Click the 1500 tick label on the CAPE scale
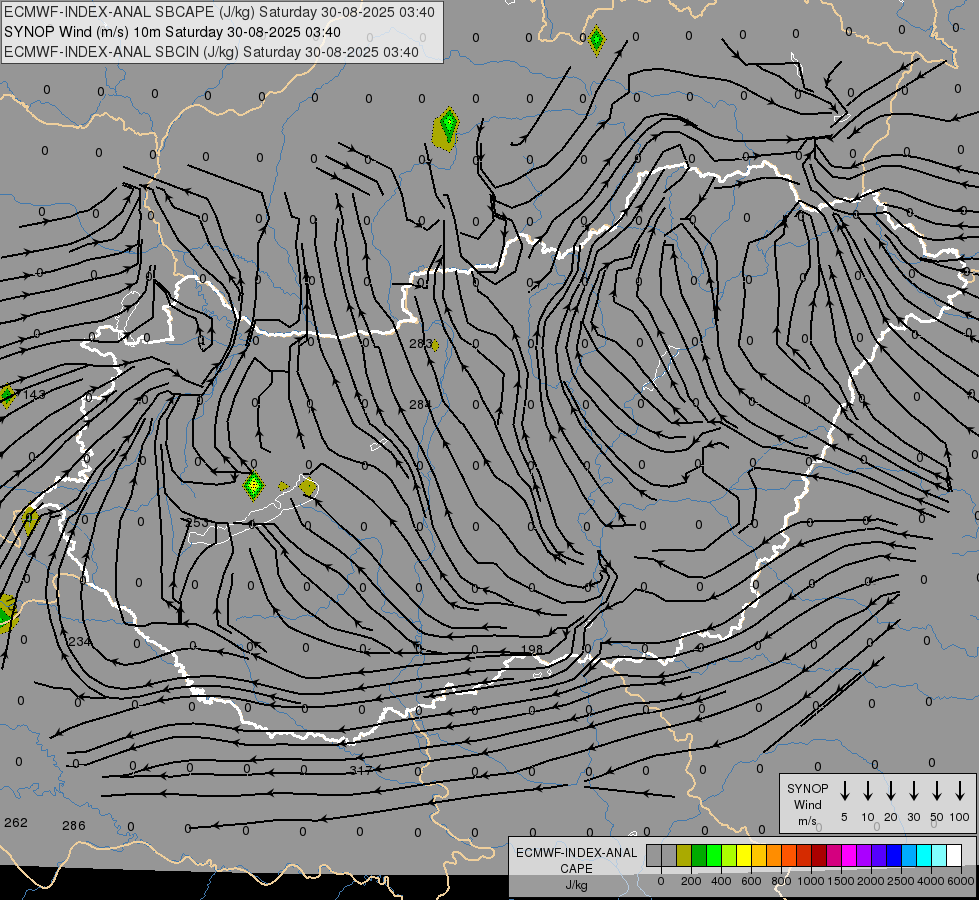This screenshot has height=900, width=979. coord(841,881)
